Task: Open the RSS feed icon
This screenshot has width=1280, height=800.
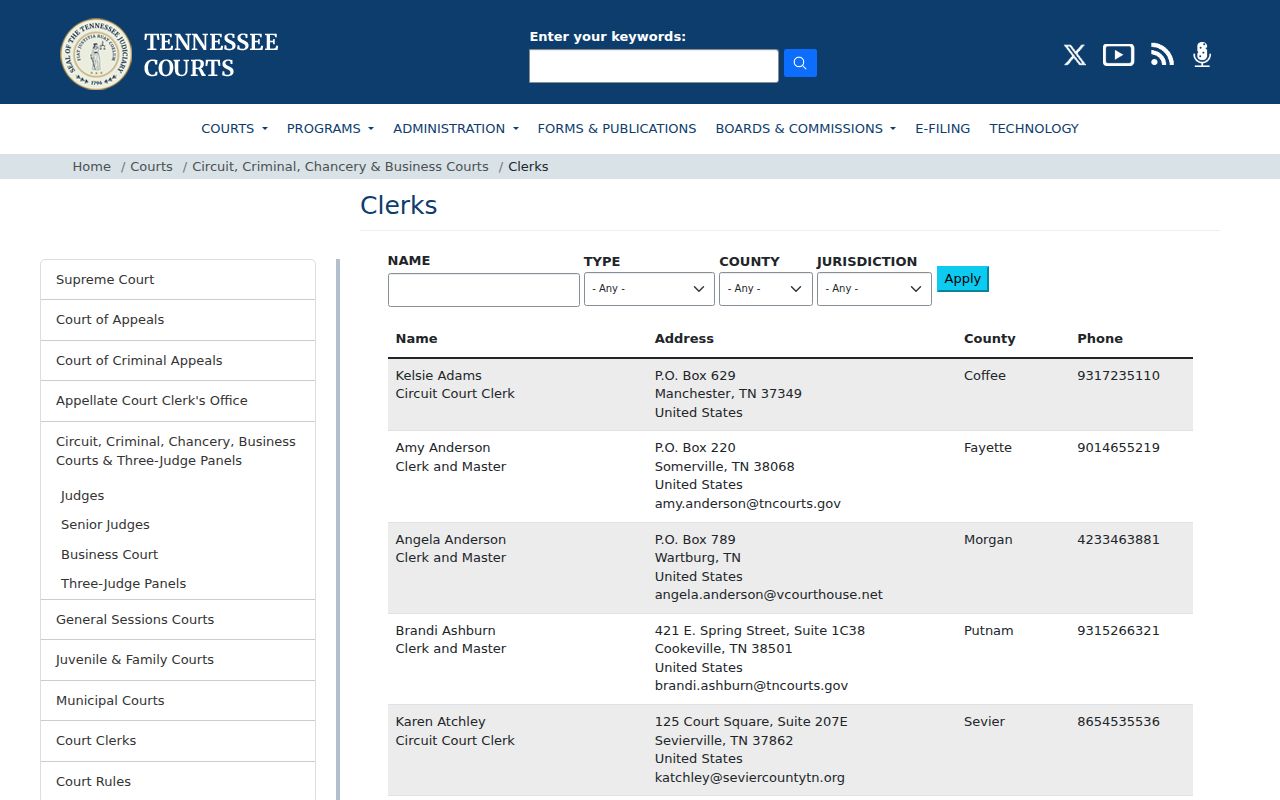Action: click(1162, 55)
